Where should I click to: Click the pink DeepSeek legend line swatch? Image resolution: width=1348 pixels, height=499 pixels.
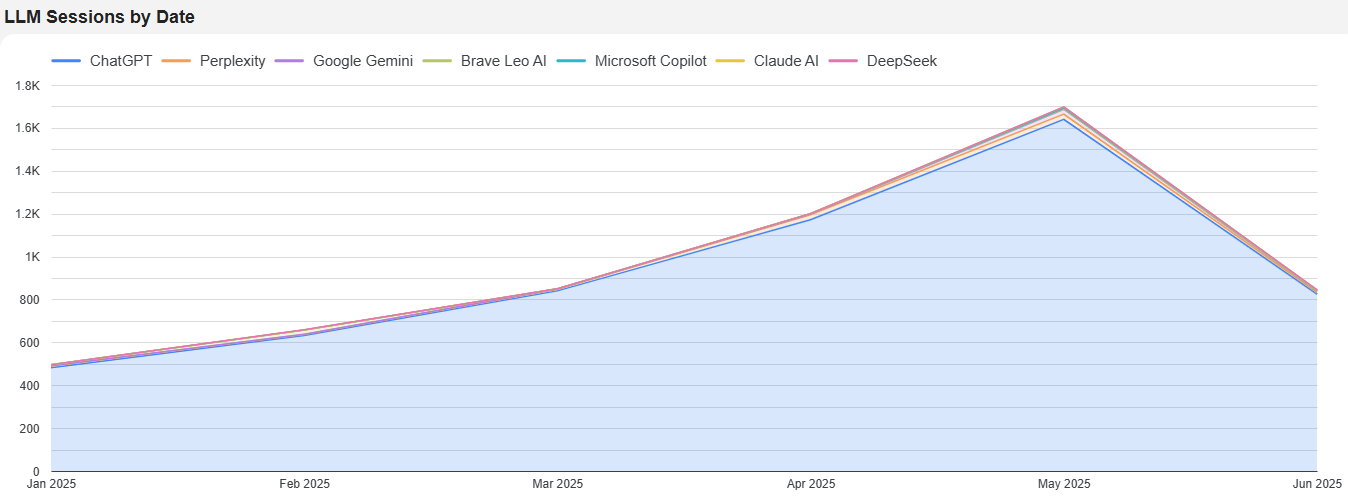[842, 61]
